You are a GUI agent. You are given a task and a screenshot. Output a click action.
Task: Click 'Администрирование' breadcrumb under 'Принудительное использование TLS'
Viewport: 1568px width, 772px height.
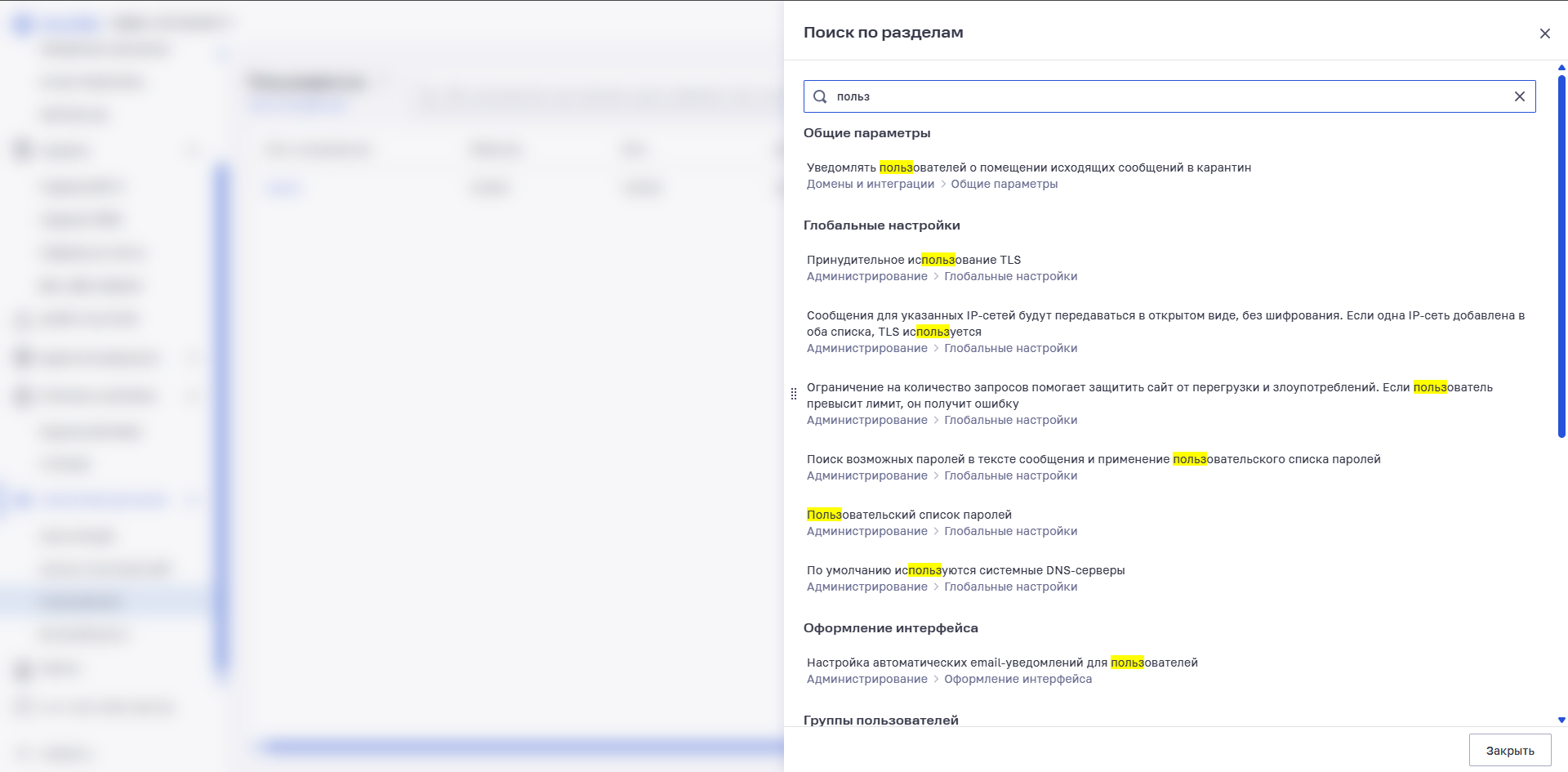[x=867, y=276]
